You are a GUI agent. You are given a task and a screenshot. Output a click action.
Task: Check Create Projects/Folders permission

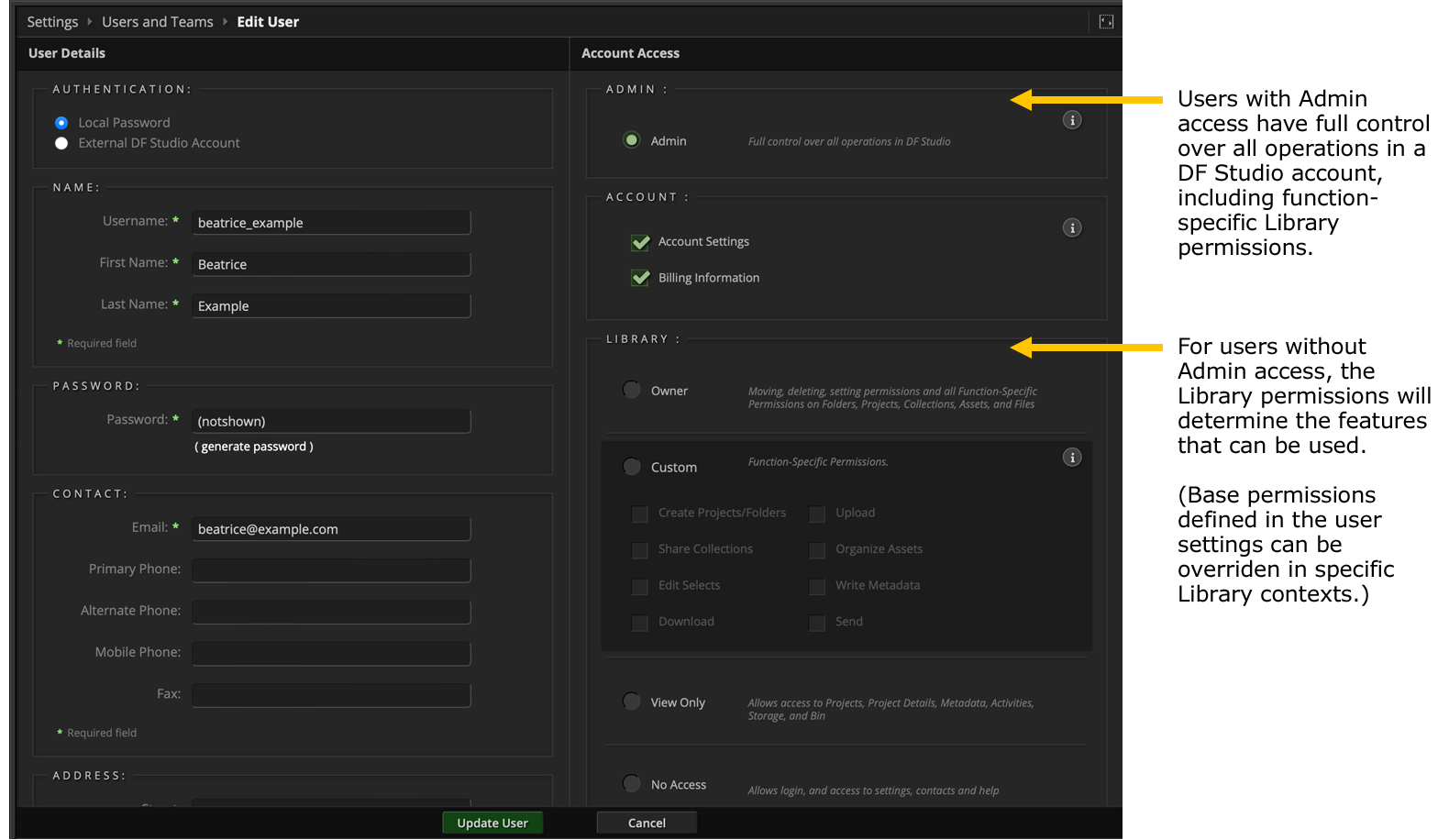(639, 514)
